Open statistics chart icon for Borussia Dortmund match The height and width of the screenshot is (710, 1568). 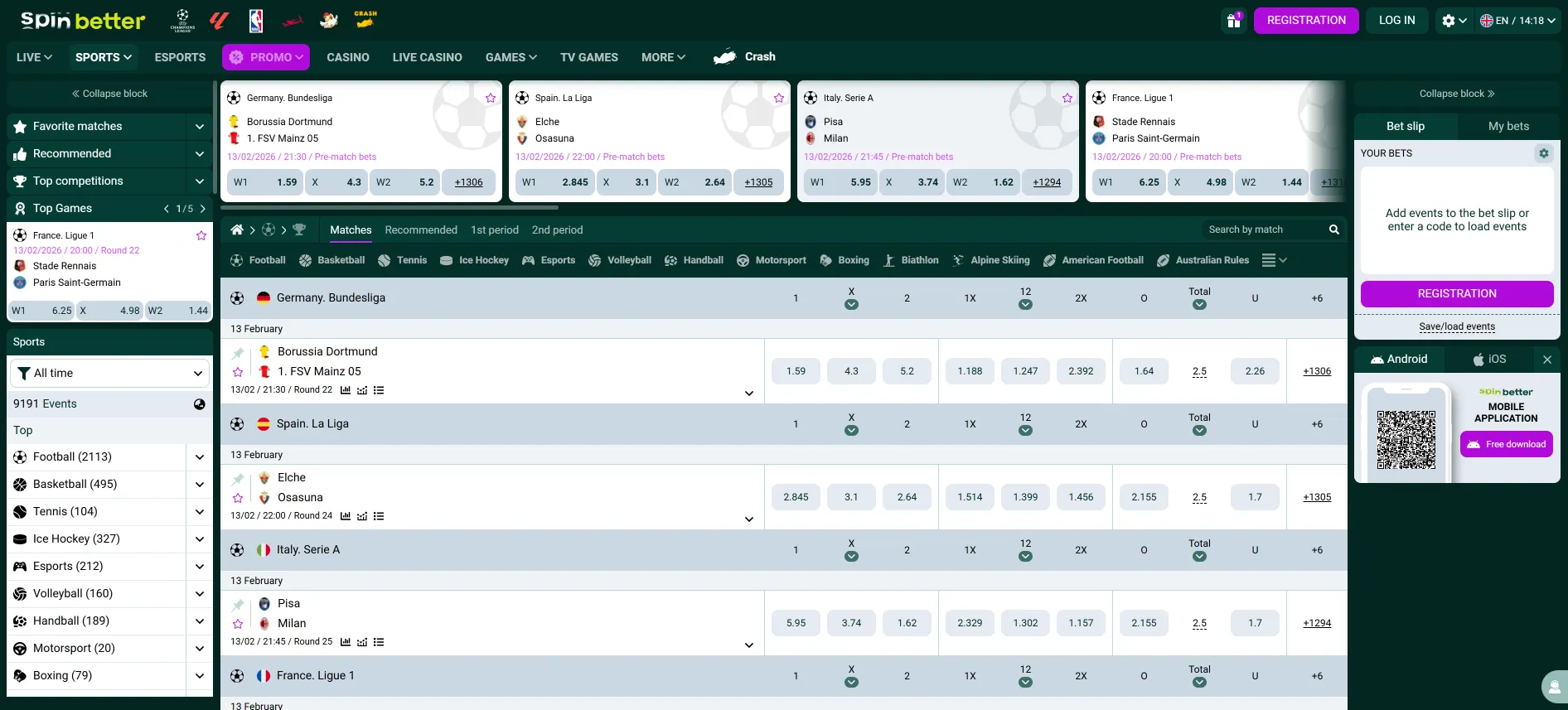[x=346, y=390]
